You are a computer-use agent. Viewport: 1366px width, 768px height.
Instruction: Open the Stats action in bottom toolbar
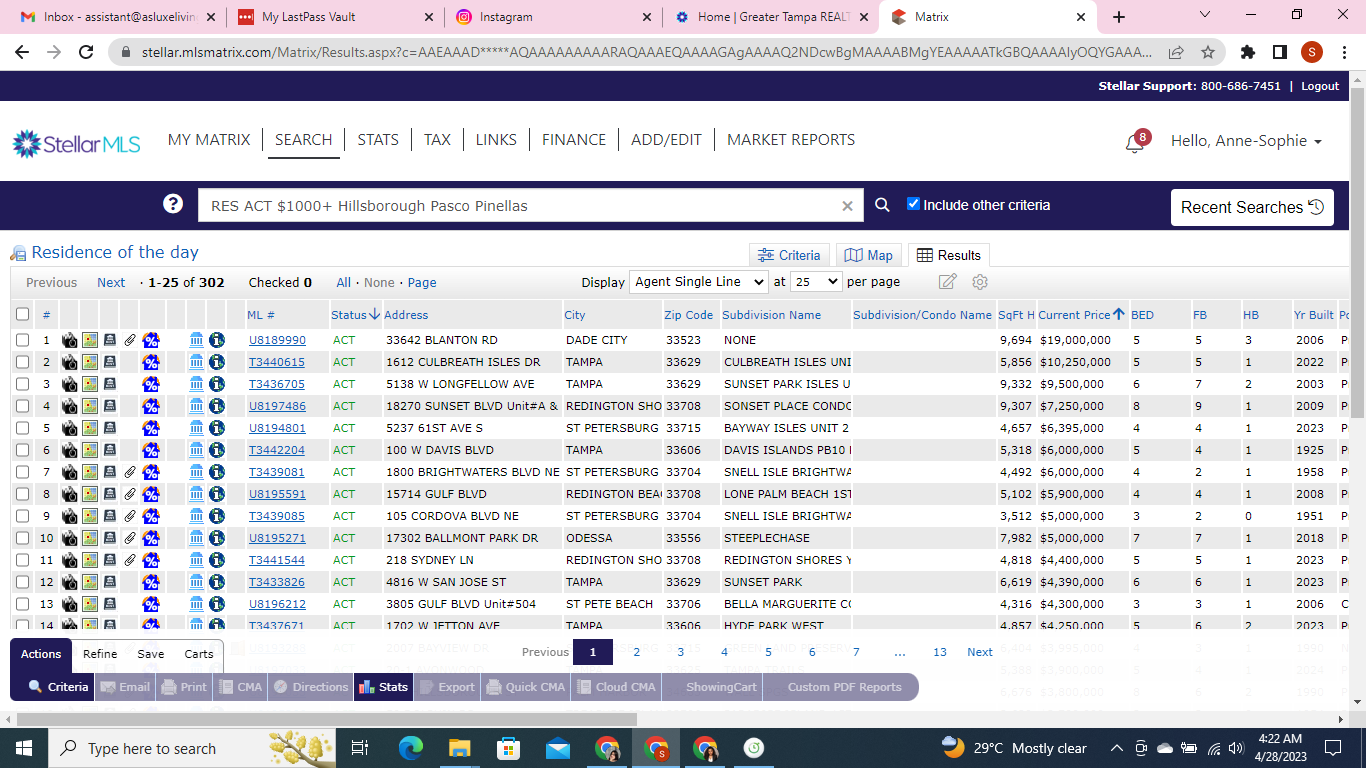tap(383, 687)
